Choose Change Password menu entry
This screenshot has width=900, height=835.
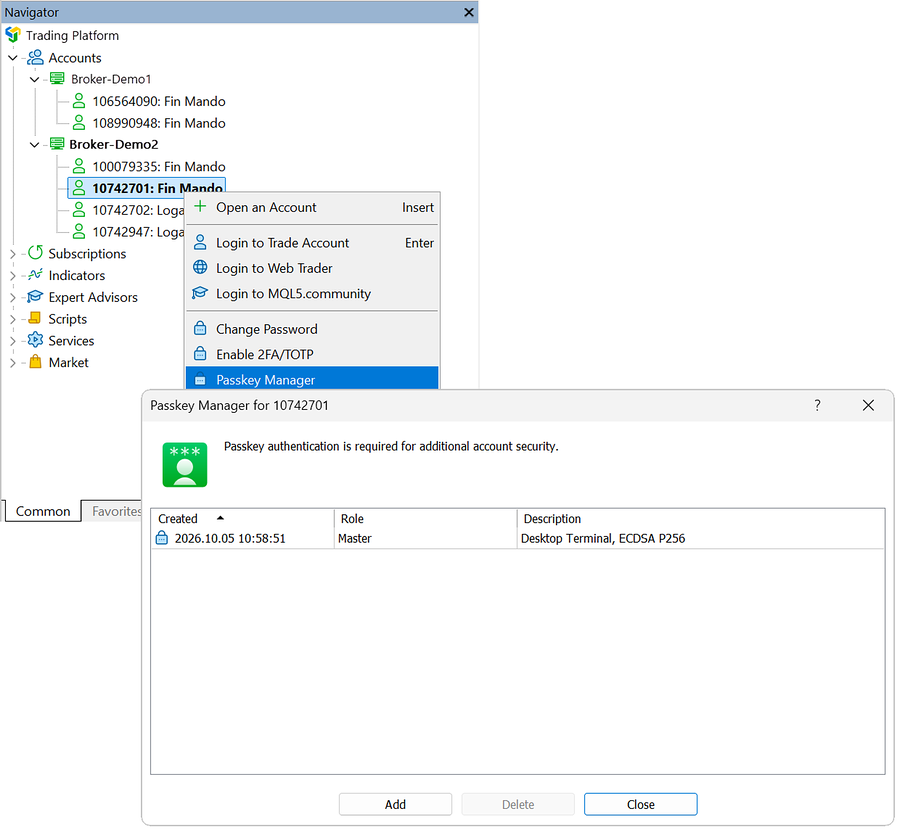[x=312, y=329]
